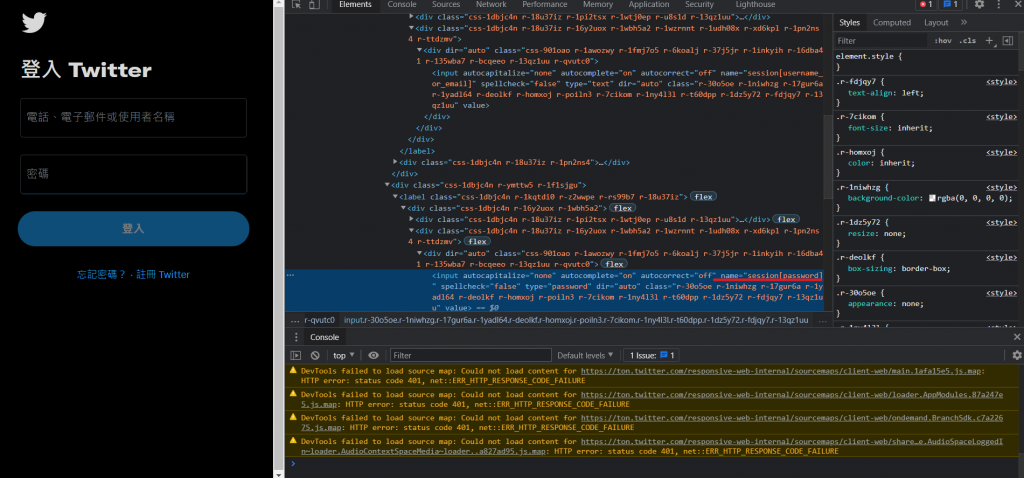The width and height of the screenshot is (1024, 478).
Task: Create a live expression with eye icon
Action: point(374,355)
